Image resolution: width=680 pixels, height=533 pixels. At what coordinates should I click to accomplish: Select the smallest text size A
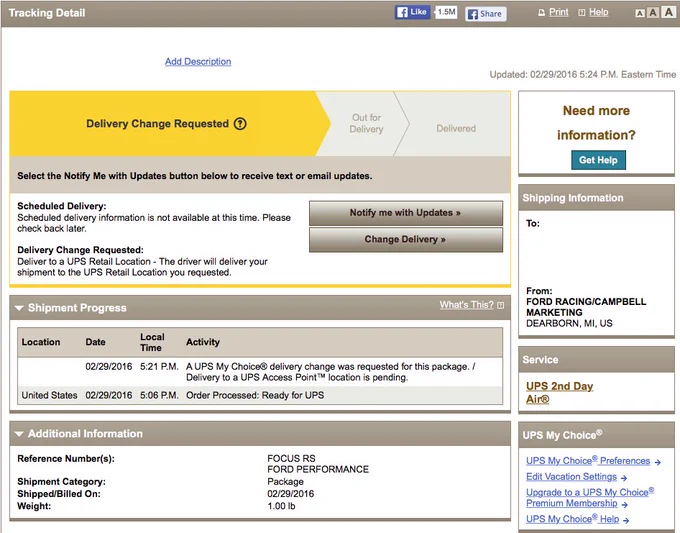[x=640, y=13]
